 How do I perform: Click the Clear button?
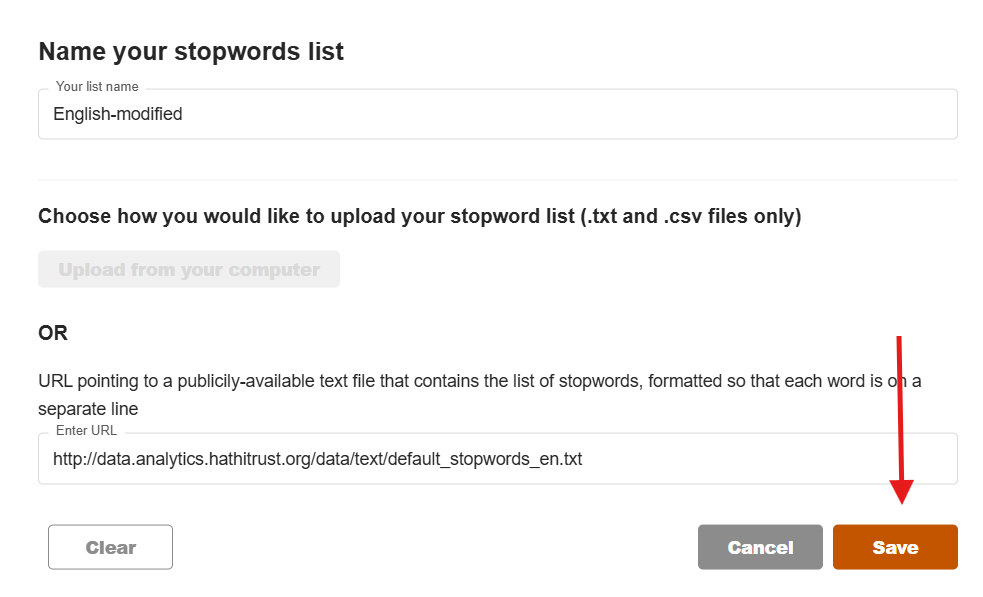tap(110, 547)
